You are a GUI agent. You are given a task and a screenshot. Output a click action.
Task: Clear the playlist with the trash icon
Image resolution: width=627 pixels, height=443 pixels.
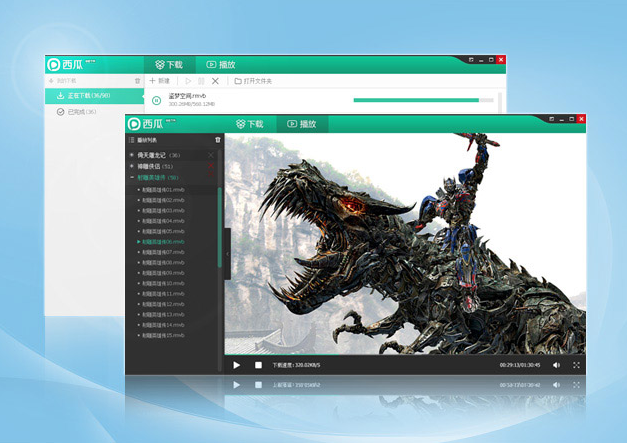pyautogui.click(x=218, y=140)
